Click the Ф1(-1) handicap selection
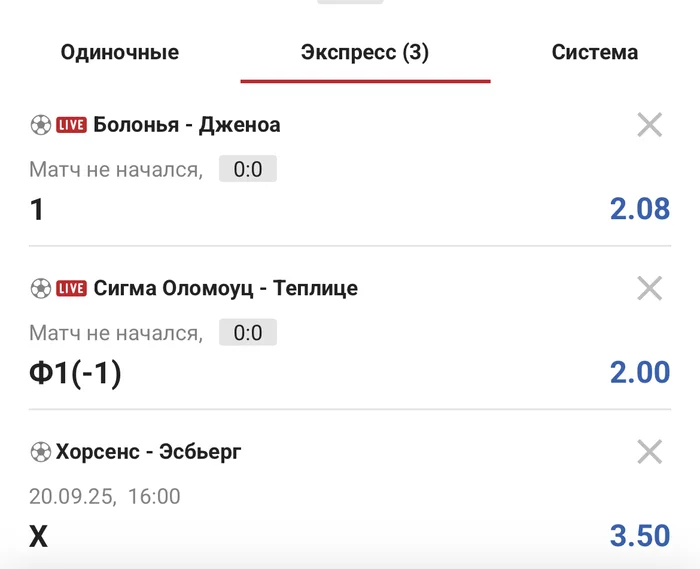700x569 pixels. tap(76, 373)
